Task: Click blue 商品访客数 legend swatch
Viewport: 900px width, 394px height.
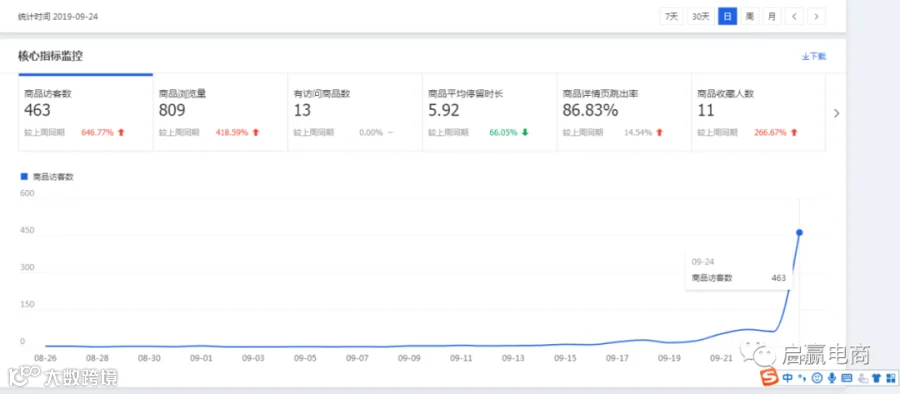Action: point(24,176)
